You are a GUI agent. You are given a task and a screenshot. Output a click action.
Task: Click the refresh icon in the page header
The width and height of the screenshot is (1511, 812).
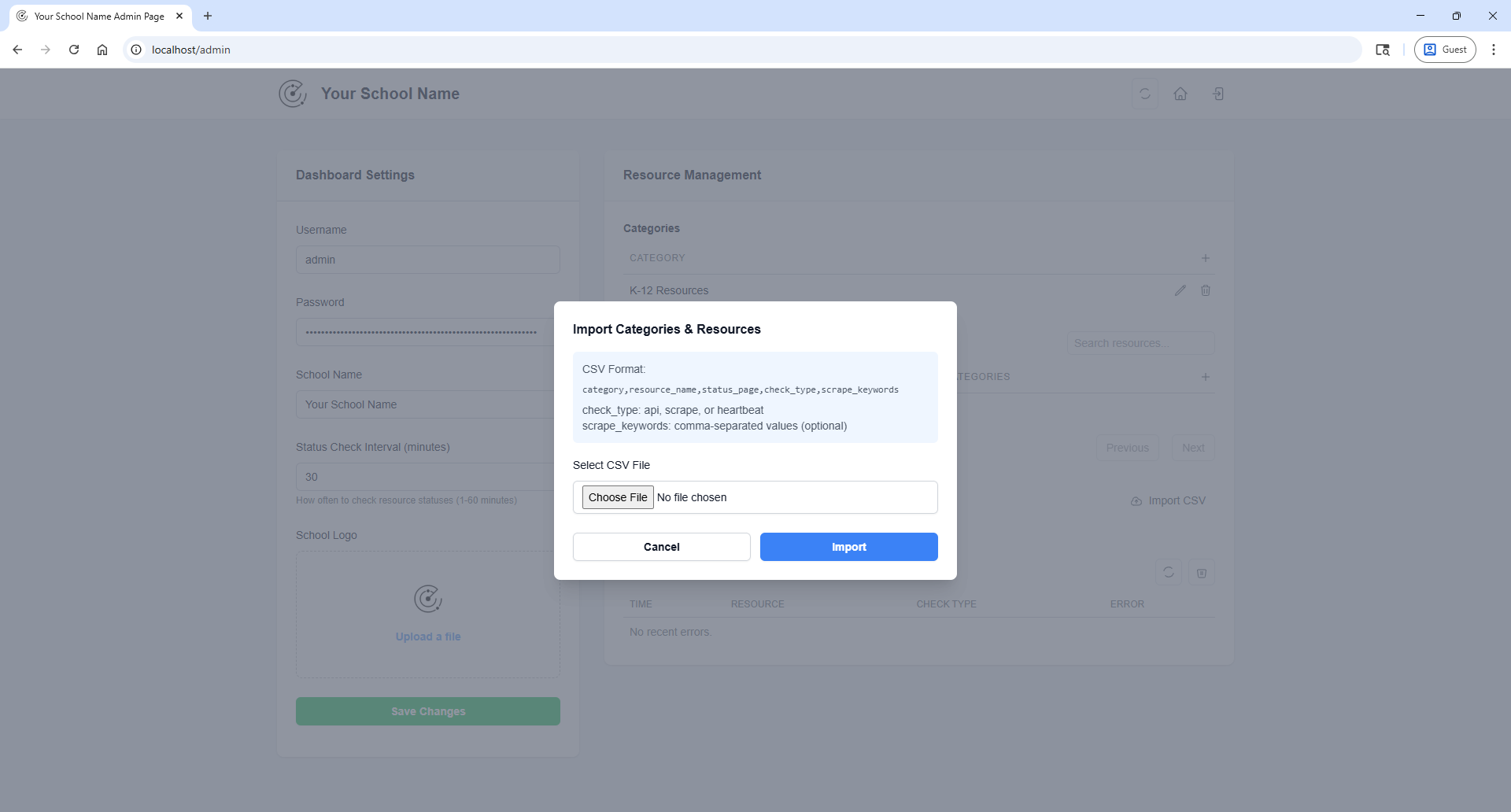click(1144, 94)
